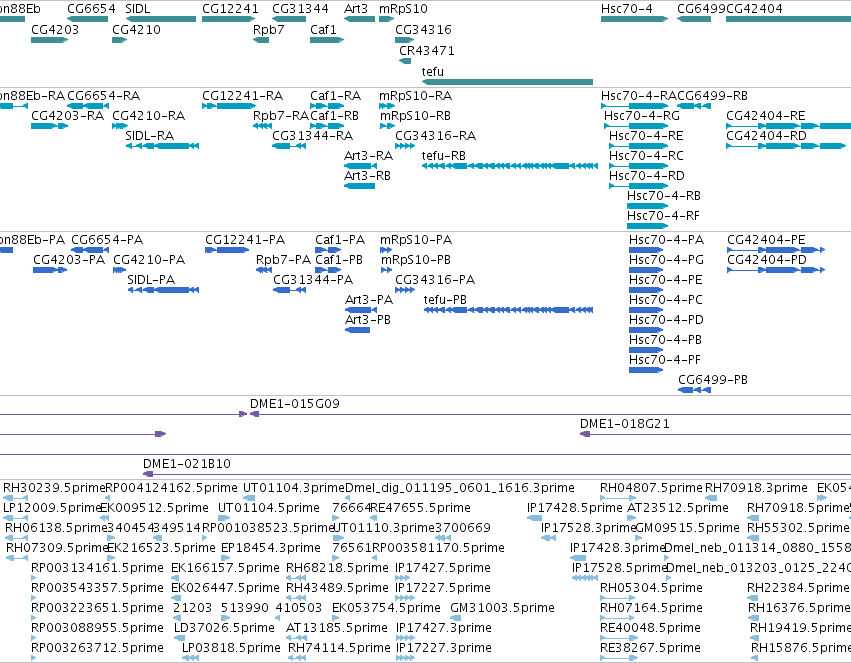Image resolution: width=851 pixels, height=663 pixels.
Task: Click the CG42404-PE protein label
Action: pos(766,240)
